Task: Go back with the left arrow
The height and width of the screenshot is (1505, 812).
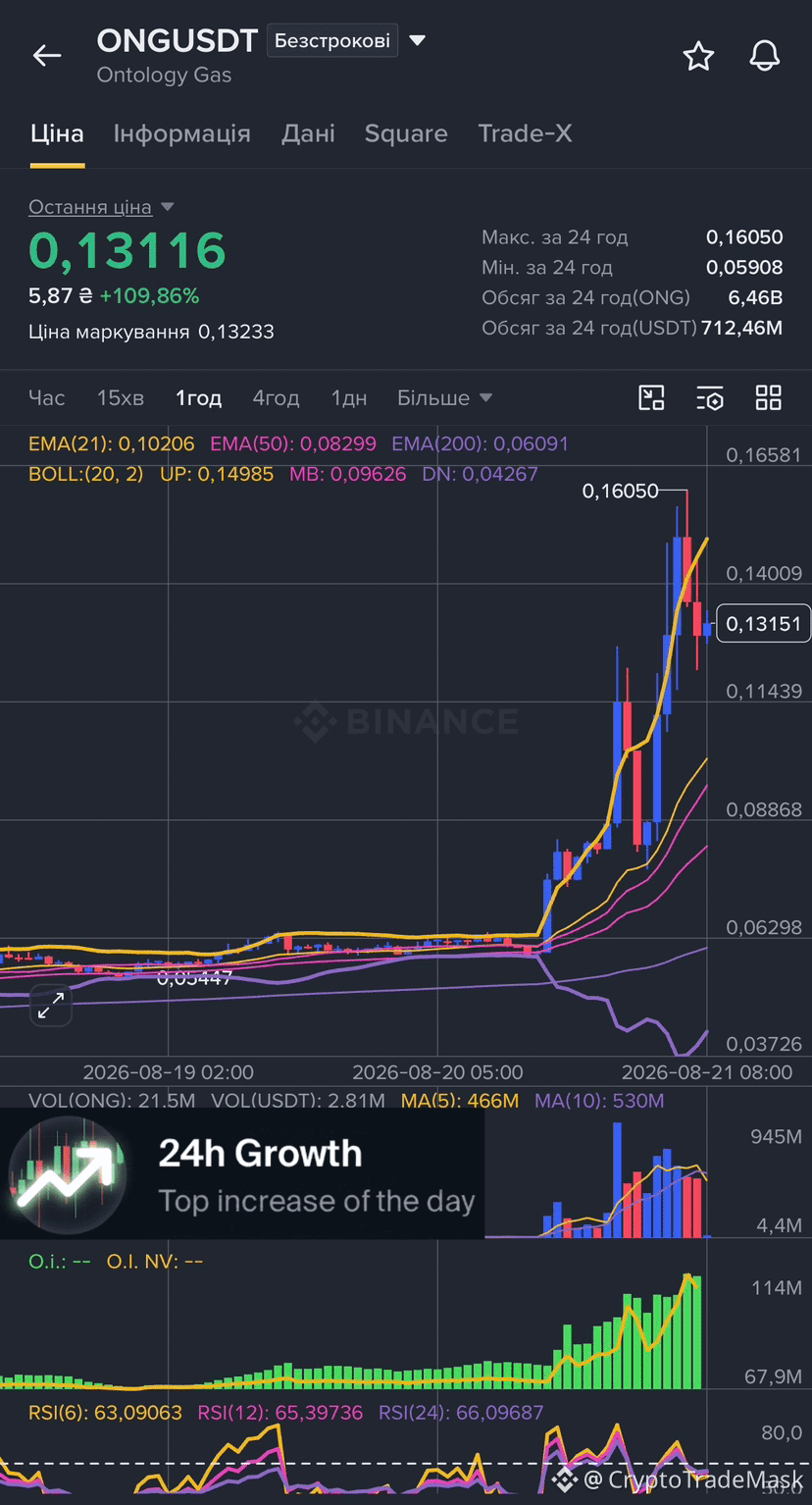Action: click(47, 57)
